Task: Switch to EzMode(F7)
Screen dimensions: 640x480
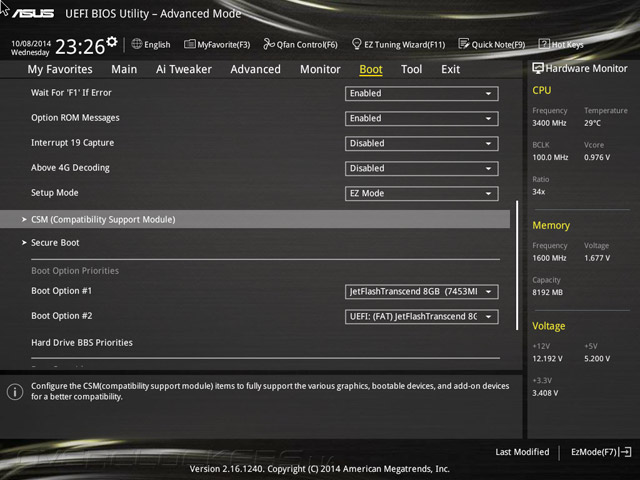Action: point(594,452)
